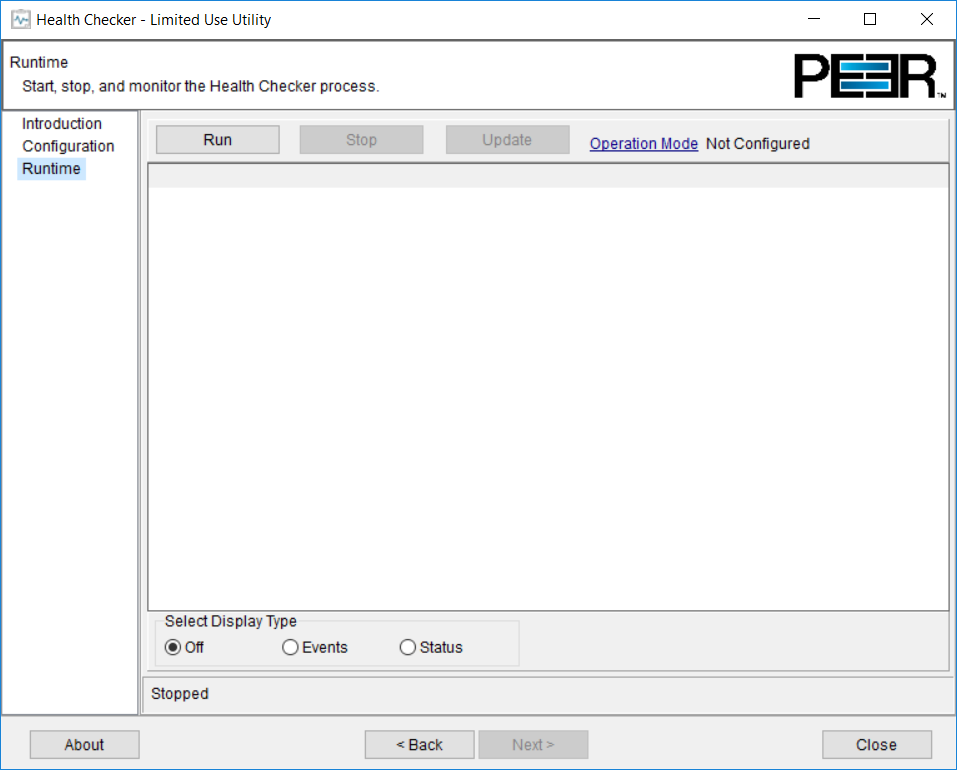Go back with the Back button

419,744
